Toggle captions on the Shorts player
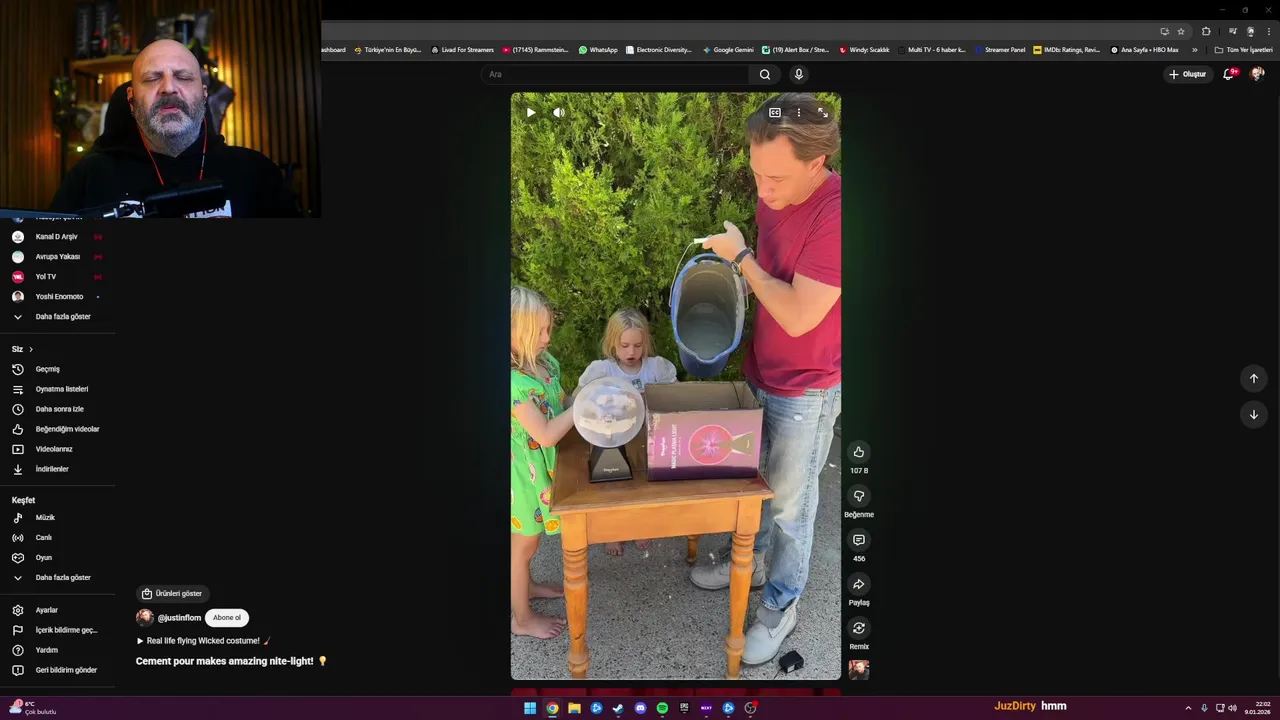The width and height of the screenshot is (1280, 720). pos(775,113)
